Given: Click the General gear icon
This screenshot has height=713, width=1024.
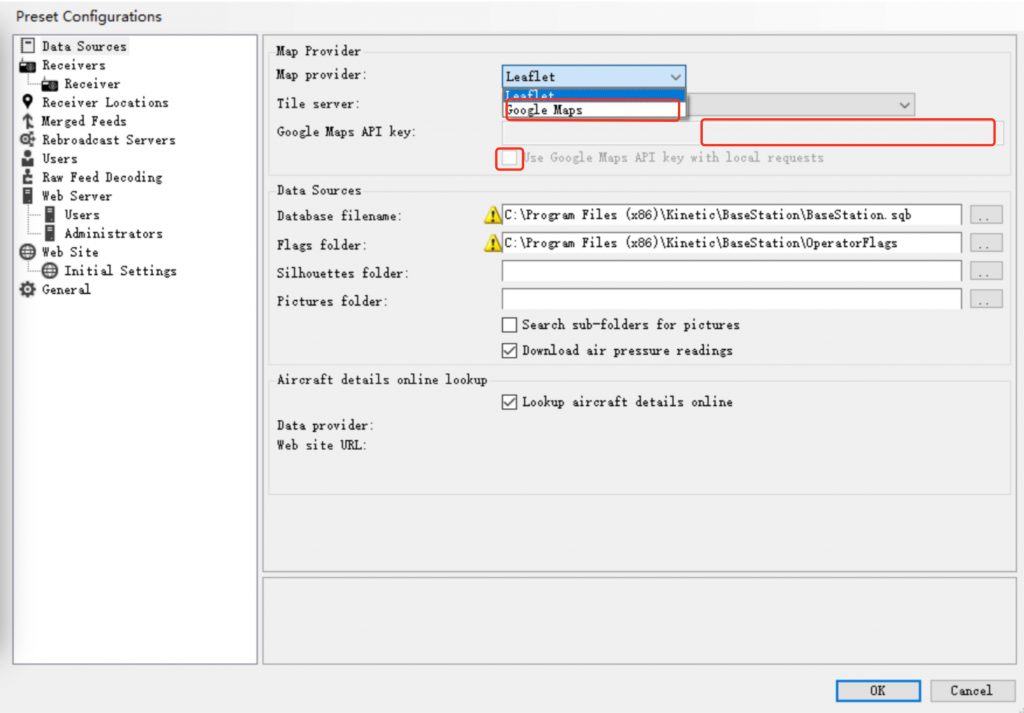Looking at the screenshot, I should (27, 290).
